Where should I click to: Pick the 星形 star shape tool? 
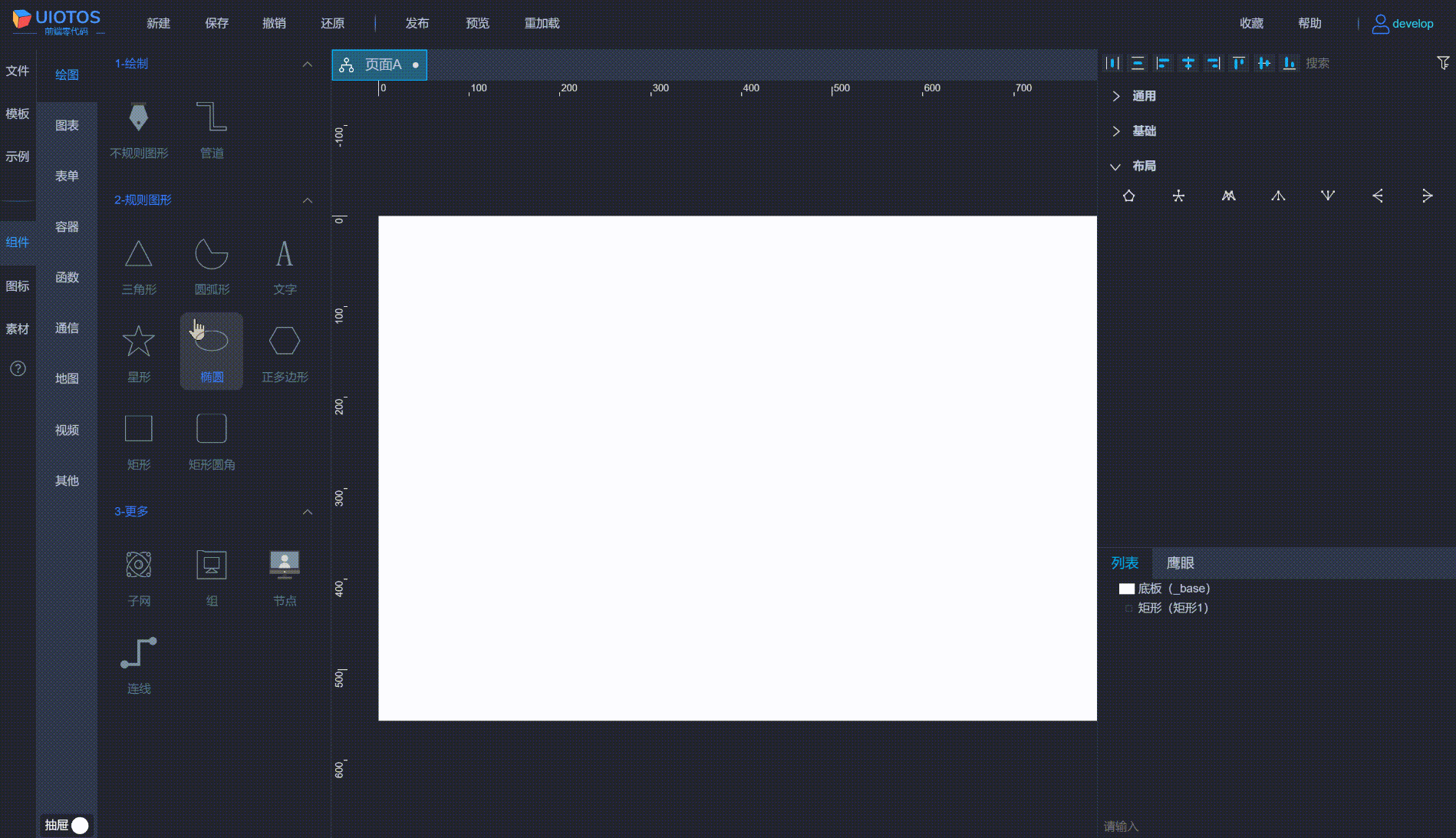click(138, 351)
